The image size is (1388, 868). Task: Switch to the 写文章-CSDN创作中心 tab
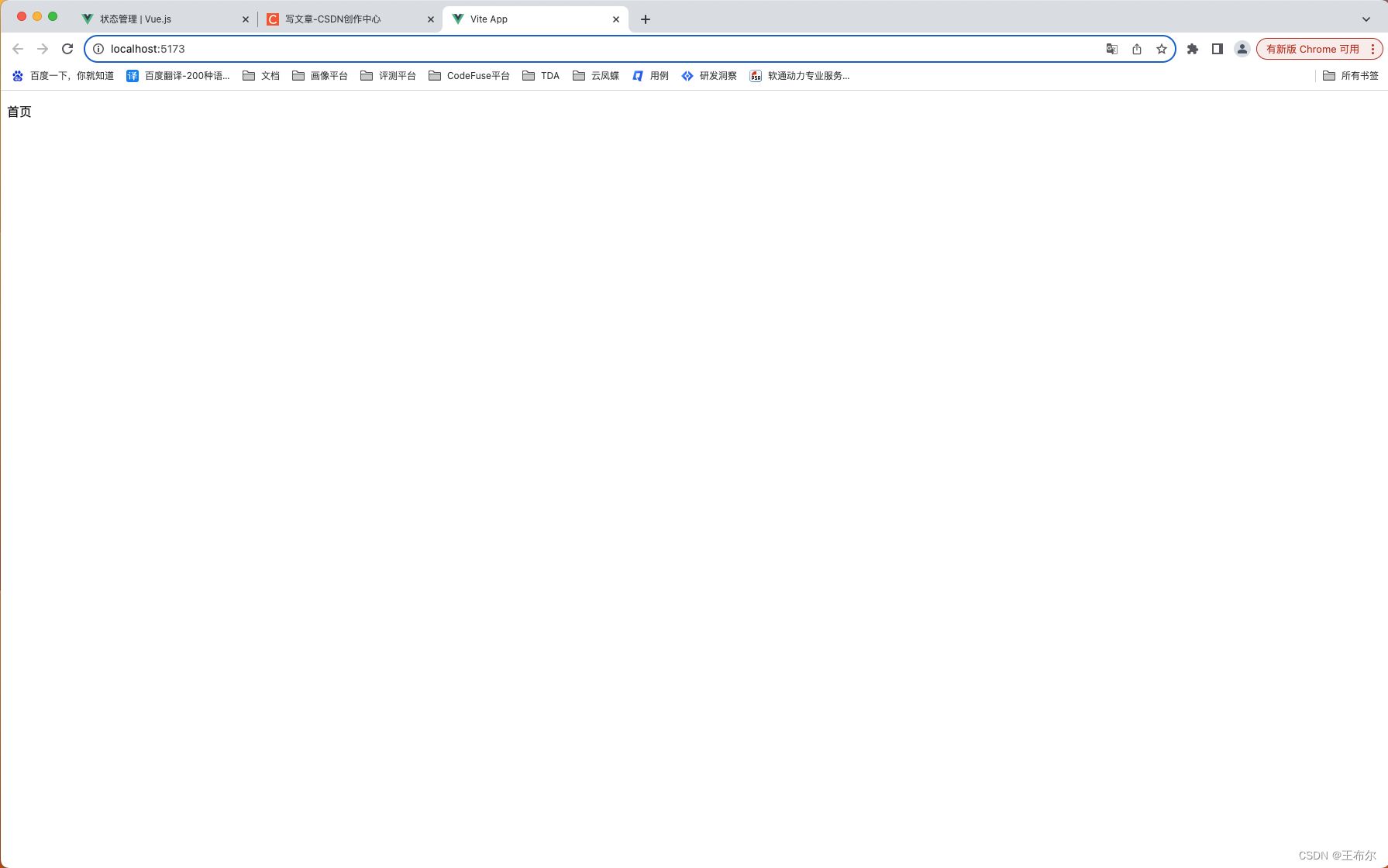350,19
